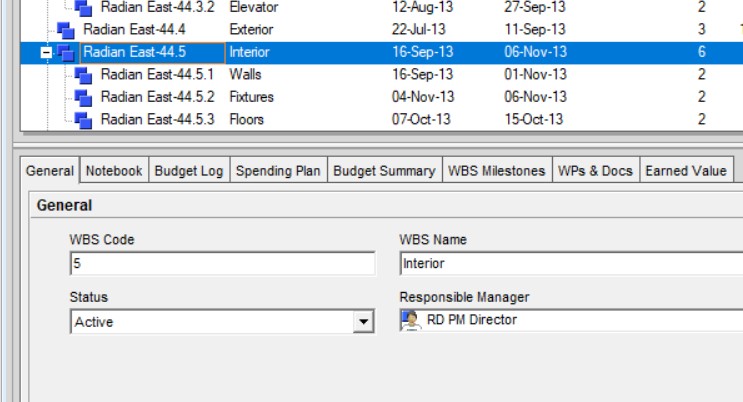The height and width of the screenshot is (402, 743).
Task: Click the WBS Code input field
Action: click(222, 264)
